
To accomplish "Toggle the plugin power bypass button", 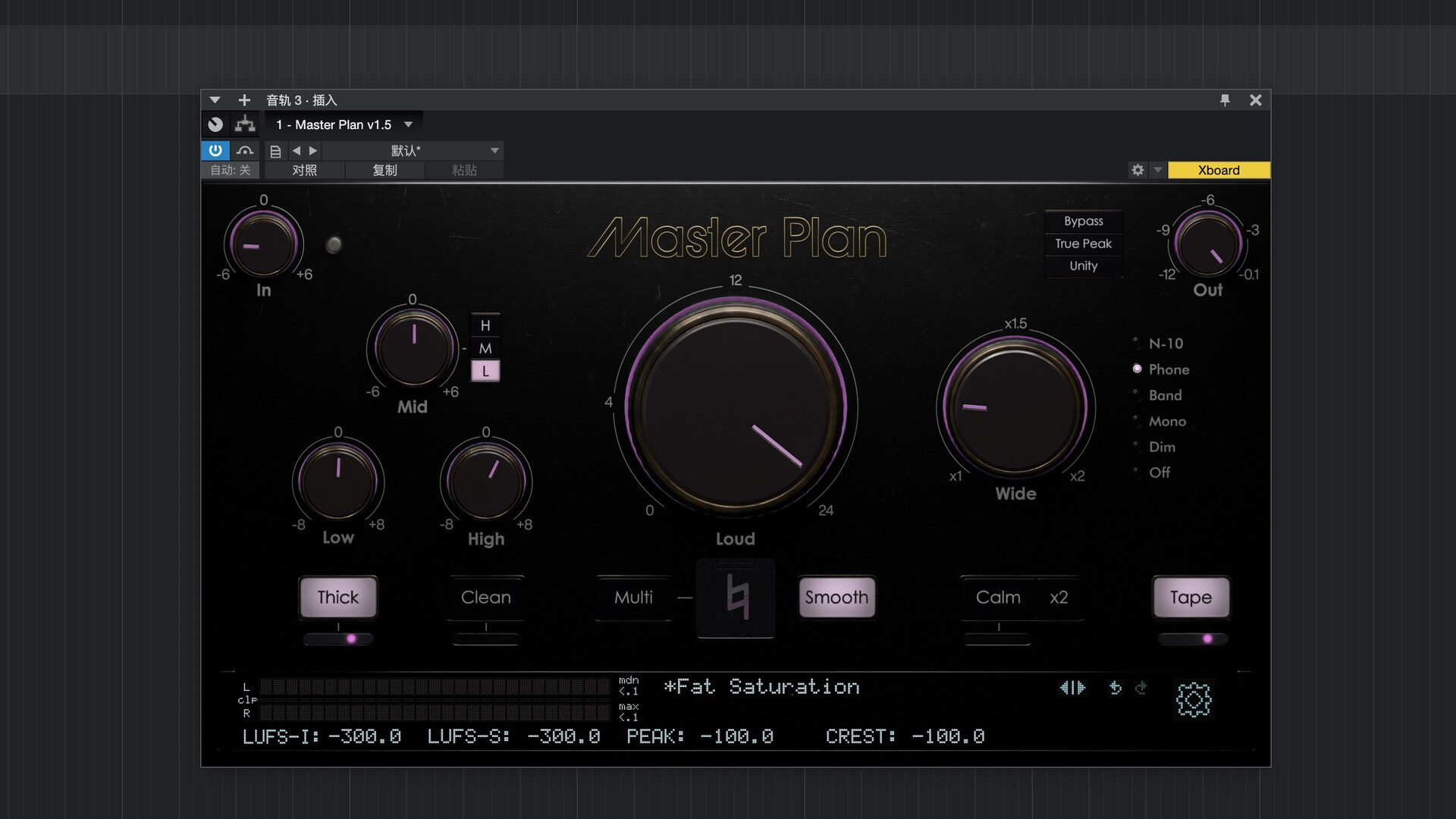I will pyautogui.click(x=215, y=150).
